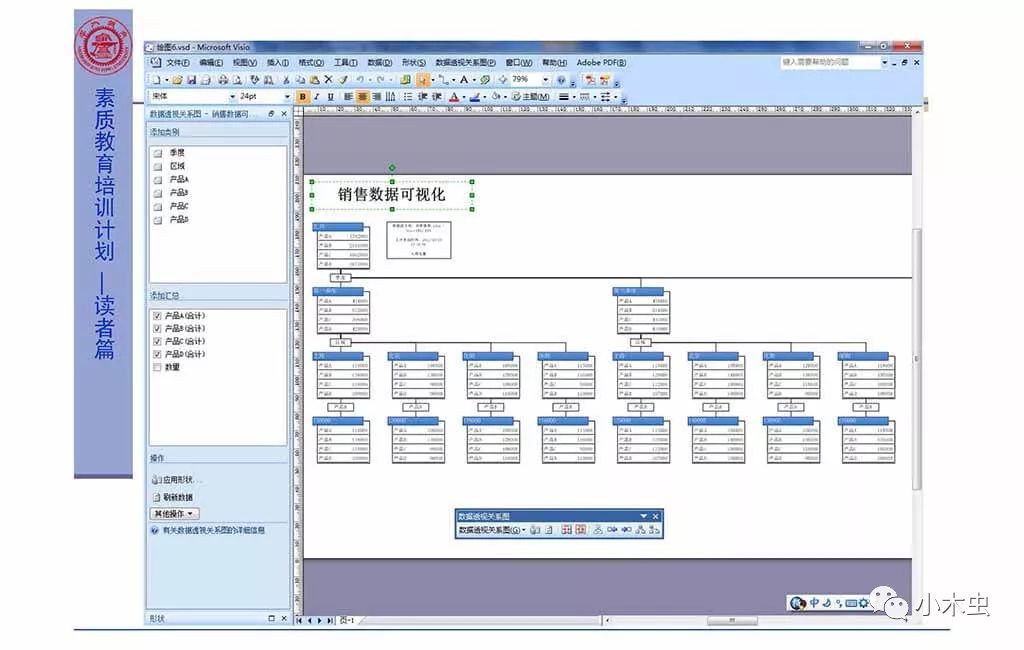This screenshot has height=650, width=1024.
Task: Open the 文件(F) menu
Action: (x=177, y=63)
